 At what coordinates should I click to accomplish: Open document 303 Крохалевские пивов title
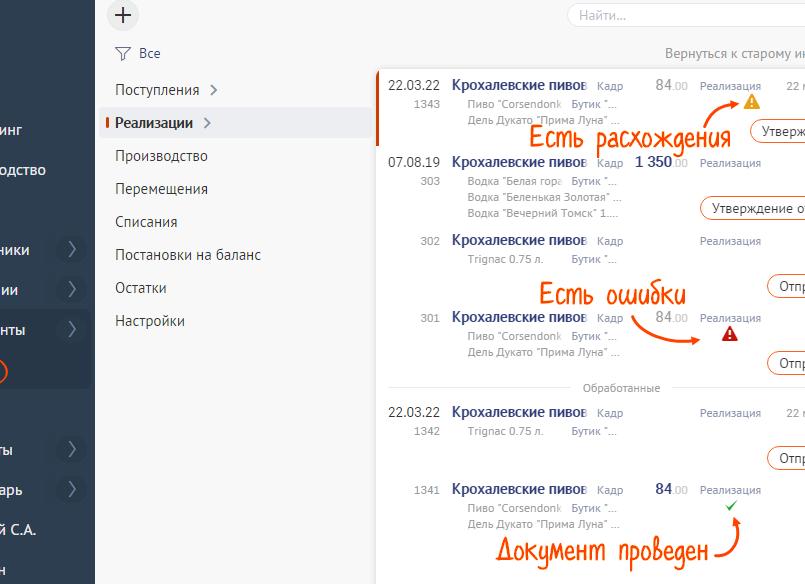coord(519,162)
